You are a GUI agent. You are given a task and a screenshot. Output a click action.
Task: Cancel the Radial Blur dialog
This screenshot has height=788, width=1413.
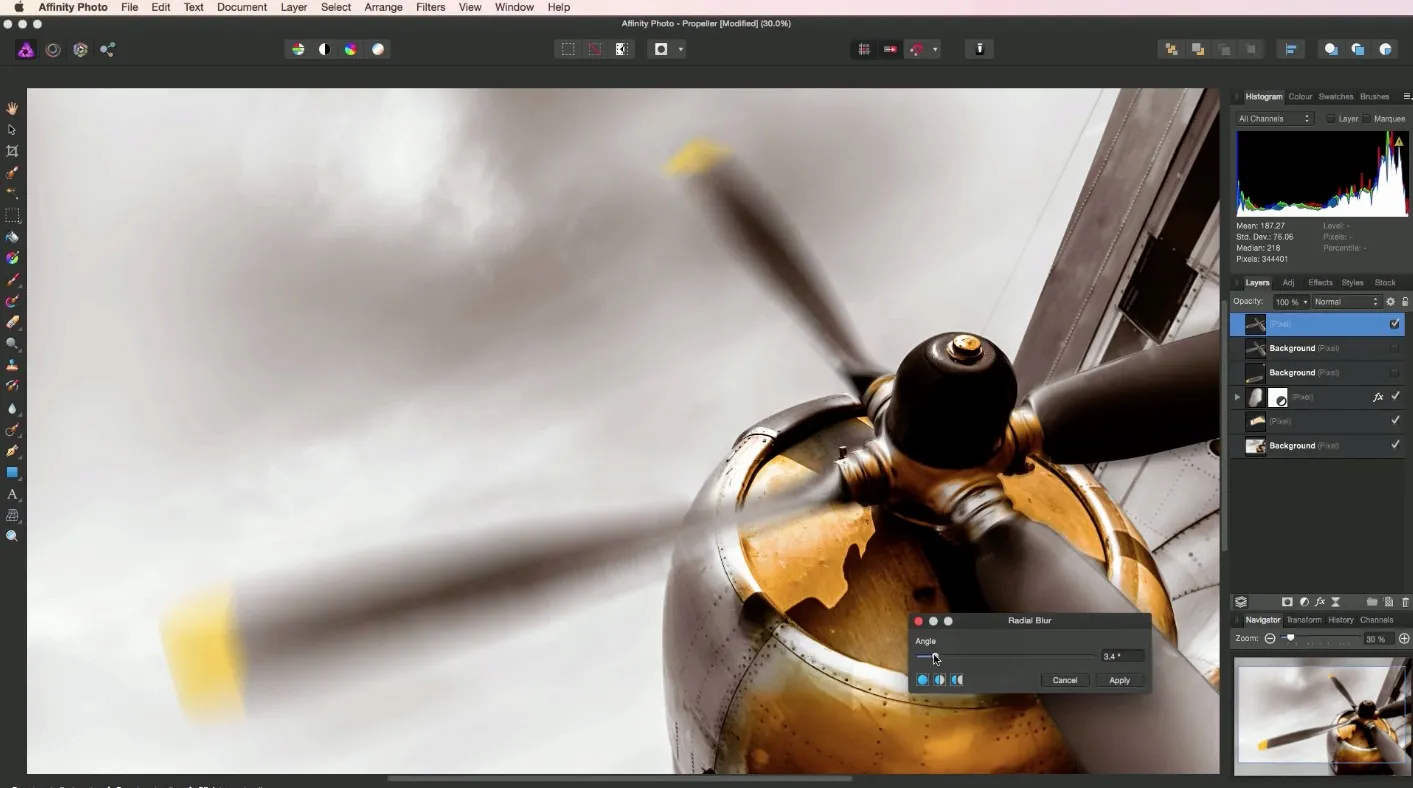pos(1065,680)
